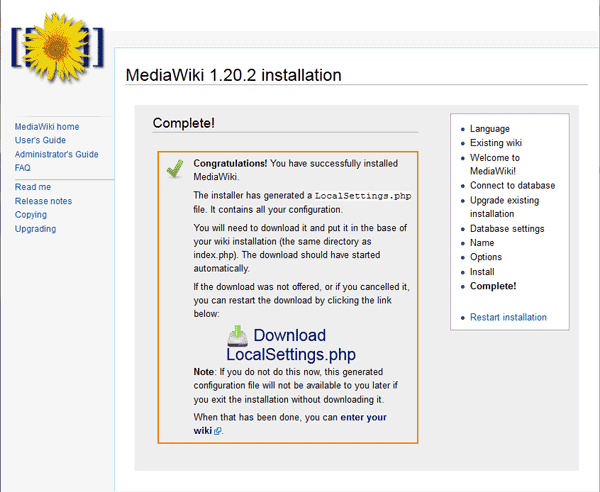
Task: Select Database settings step
Action: click(507, 229)
